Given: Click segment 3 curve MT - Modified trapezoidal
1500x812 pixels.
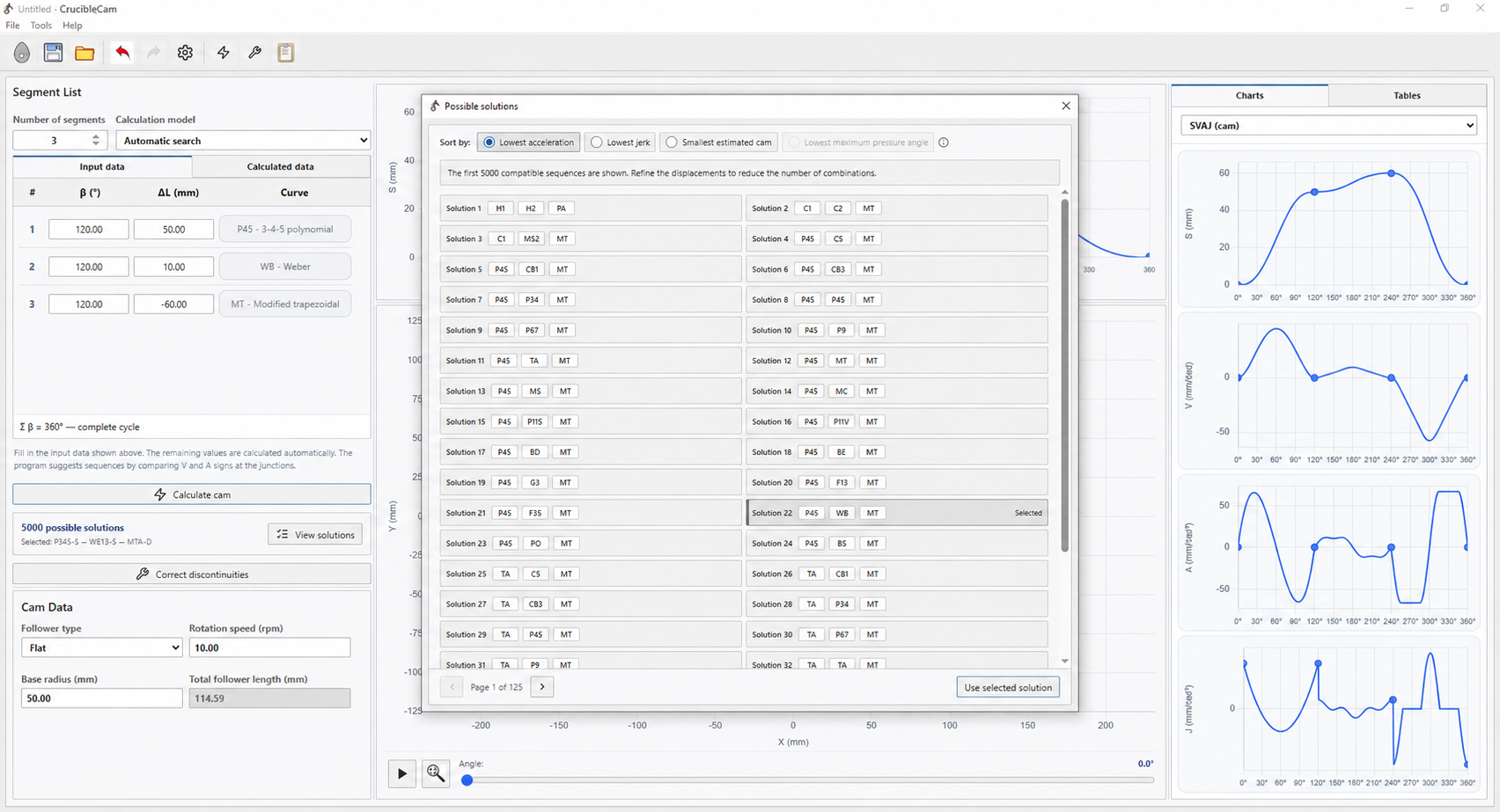Looking at the screenshot, I should (x=285, y=304).
